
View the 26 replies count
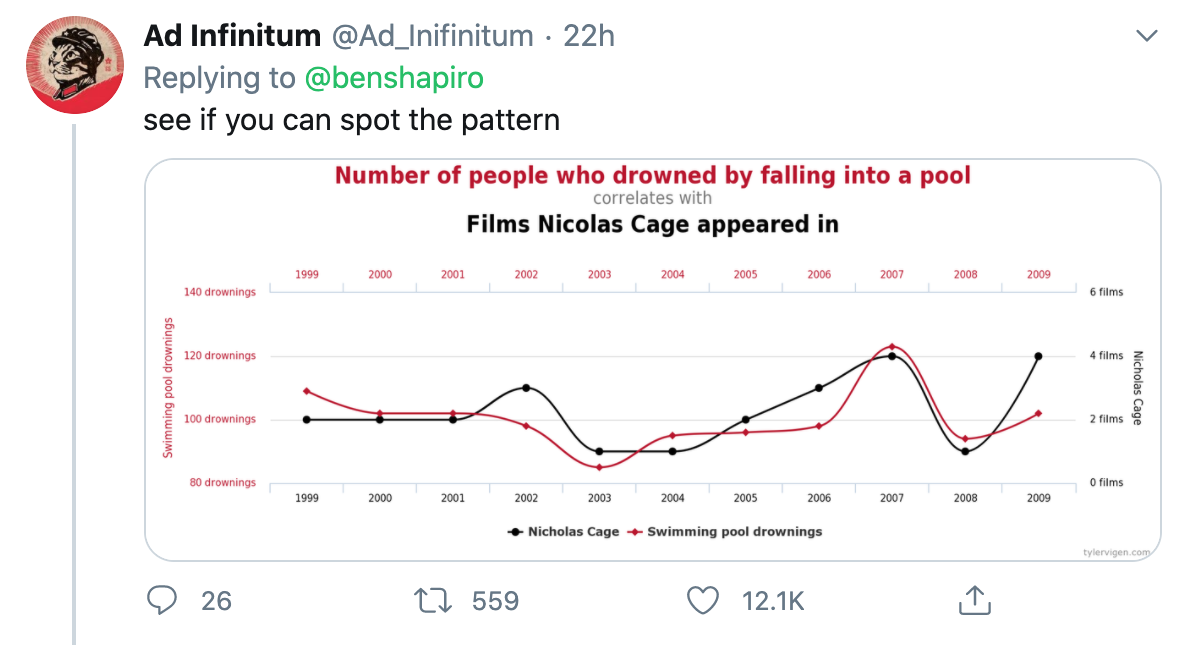tap(216, 601)
